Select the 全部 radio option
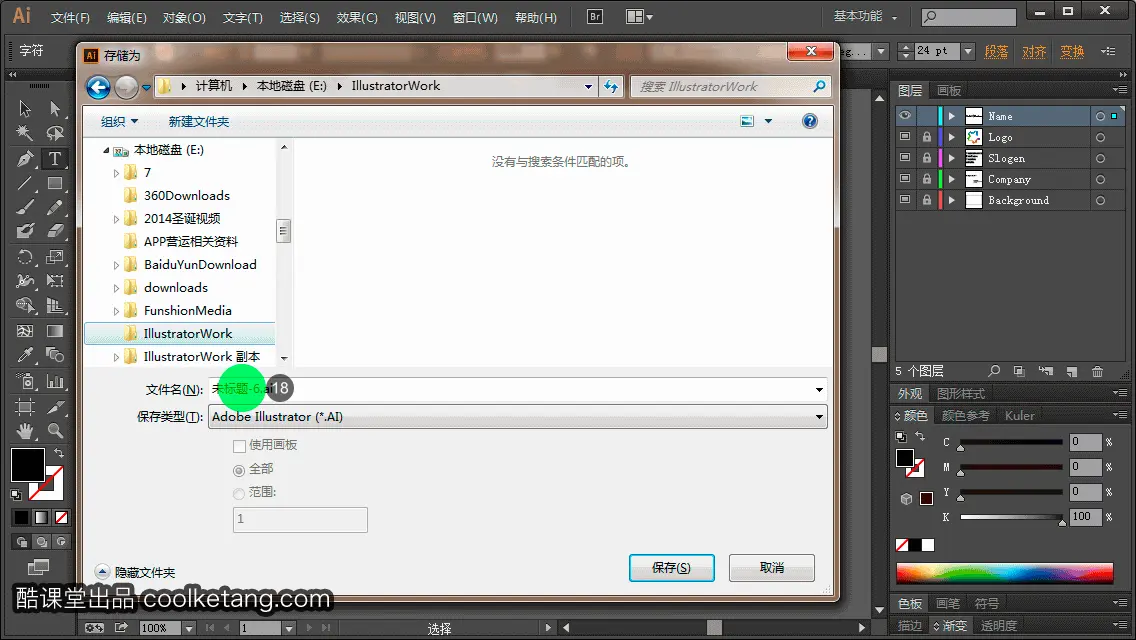Viewport: 1136px width, 640px height. (x=239, y=470)
